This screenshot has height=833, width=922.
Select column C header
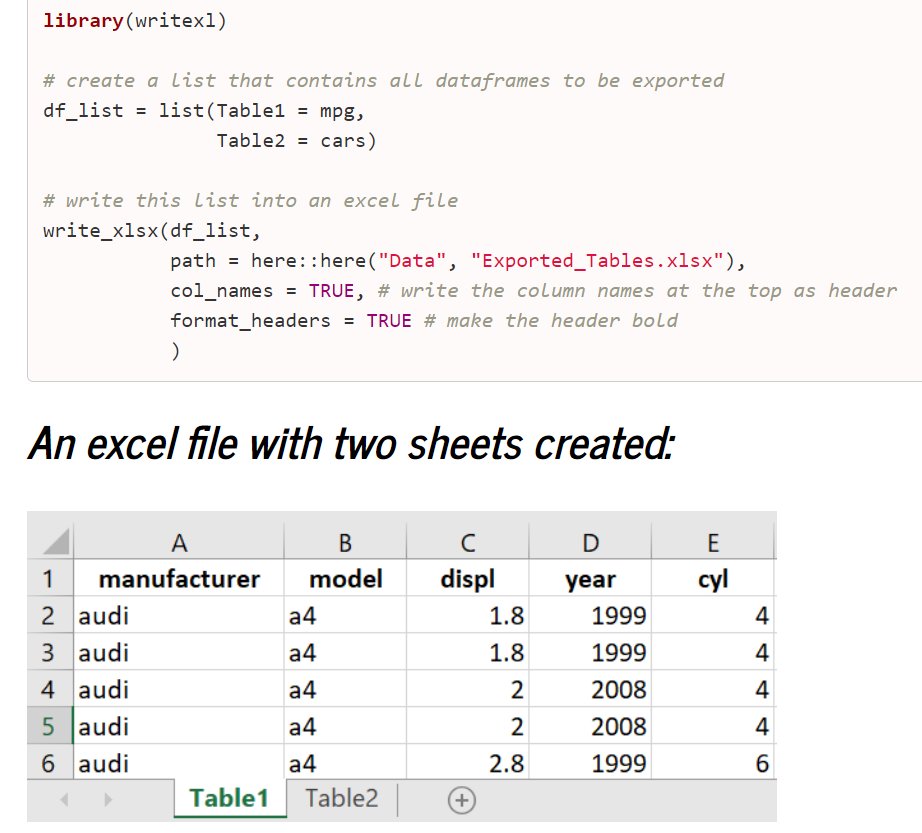pos(467,542)
